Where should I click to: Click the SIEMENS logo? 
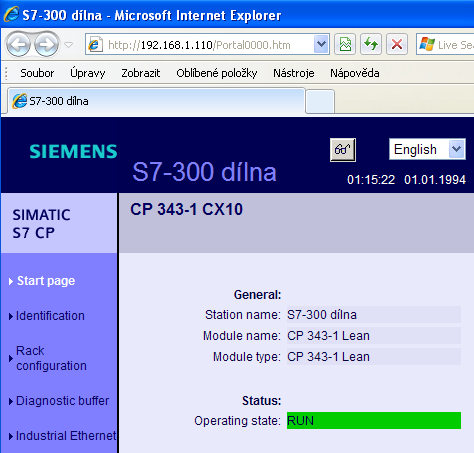(73, 151)
